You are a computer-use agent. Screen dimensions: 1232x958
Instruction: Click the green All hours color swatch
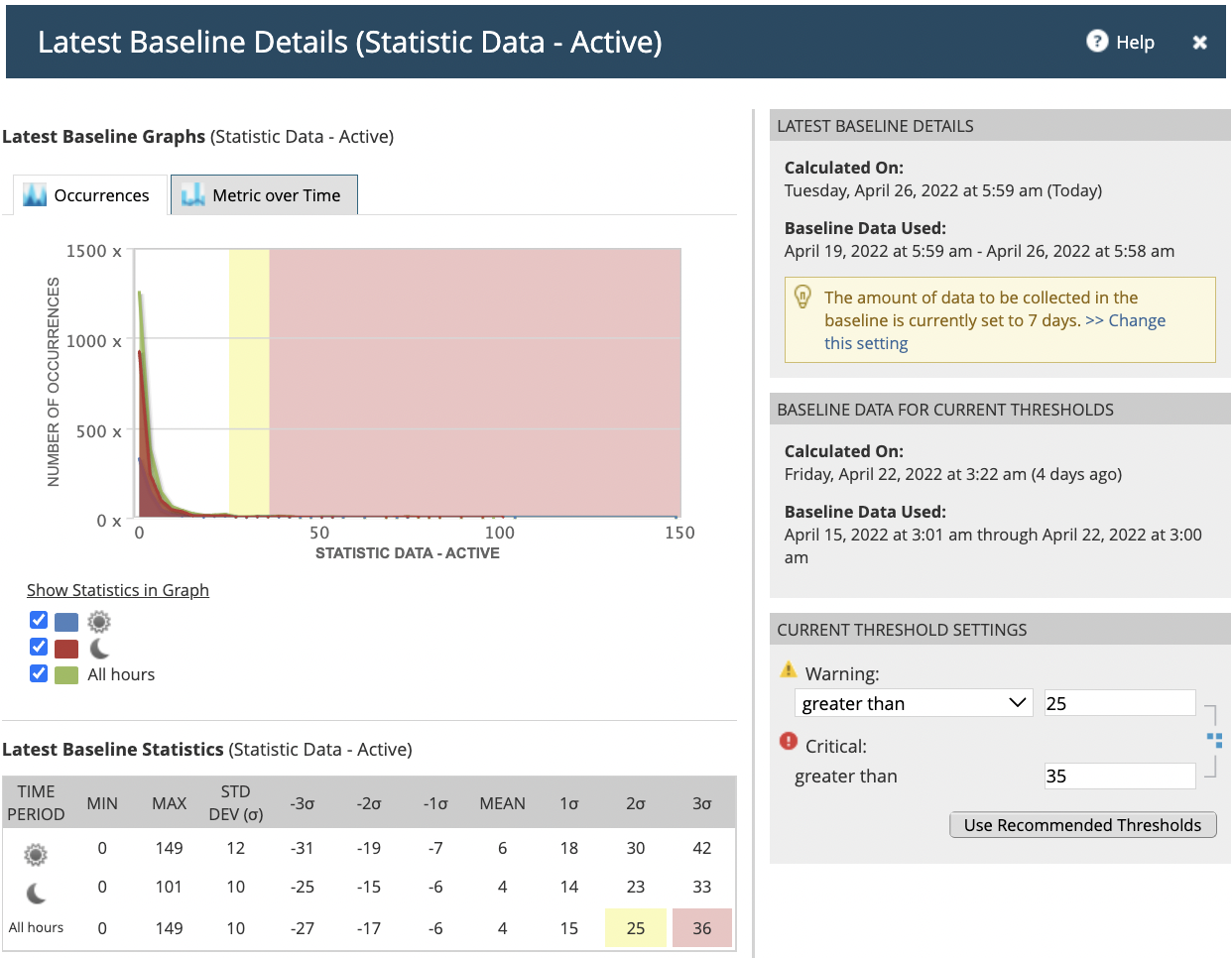point(66,675)
